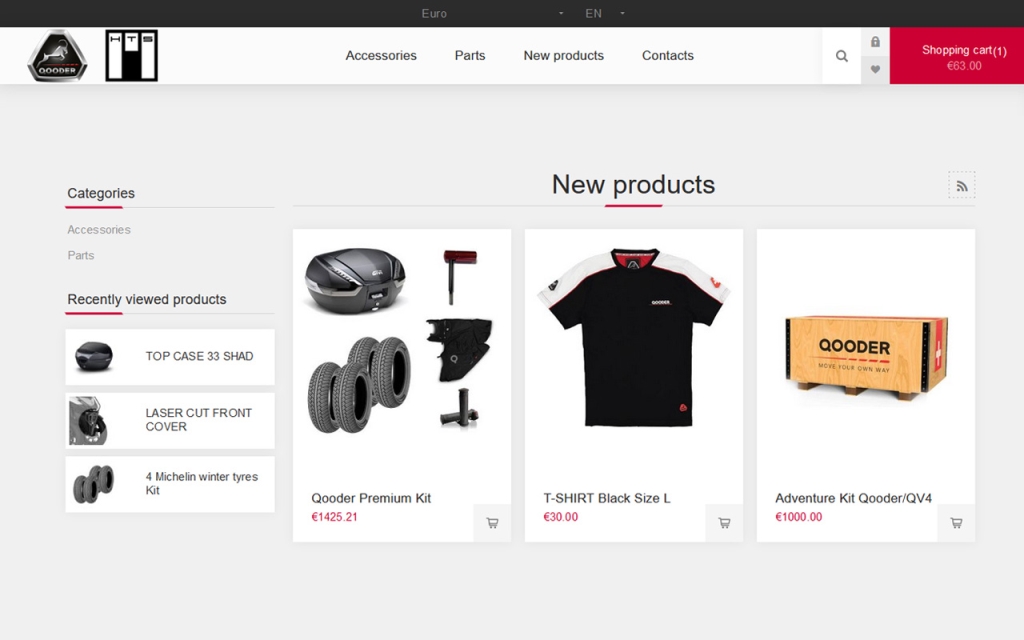Click LASER CUT FRONT COVER thumbnail
Image resolution: width=1024 pixels, height=640 pixels.
click(x=88, y=421)
